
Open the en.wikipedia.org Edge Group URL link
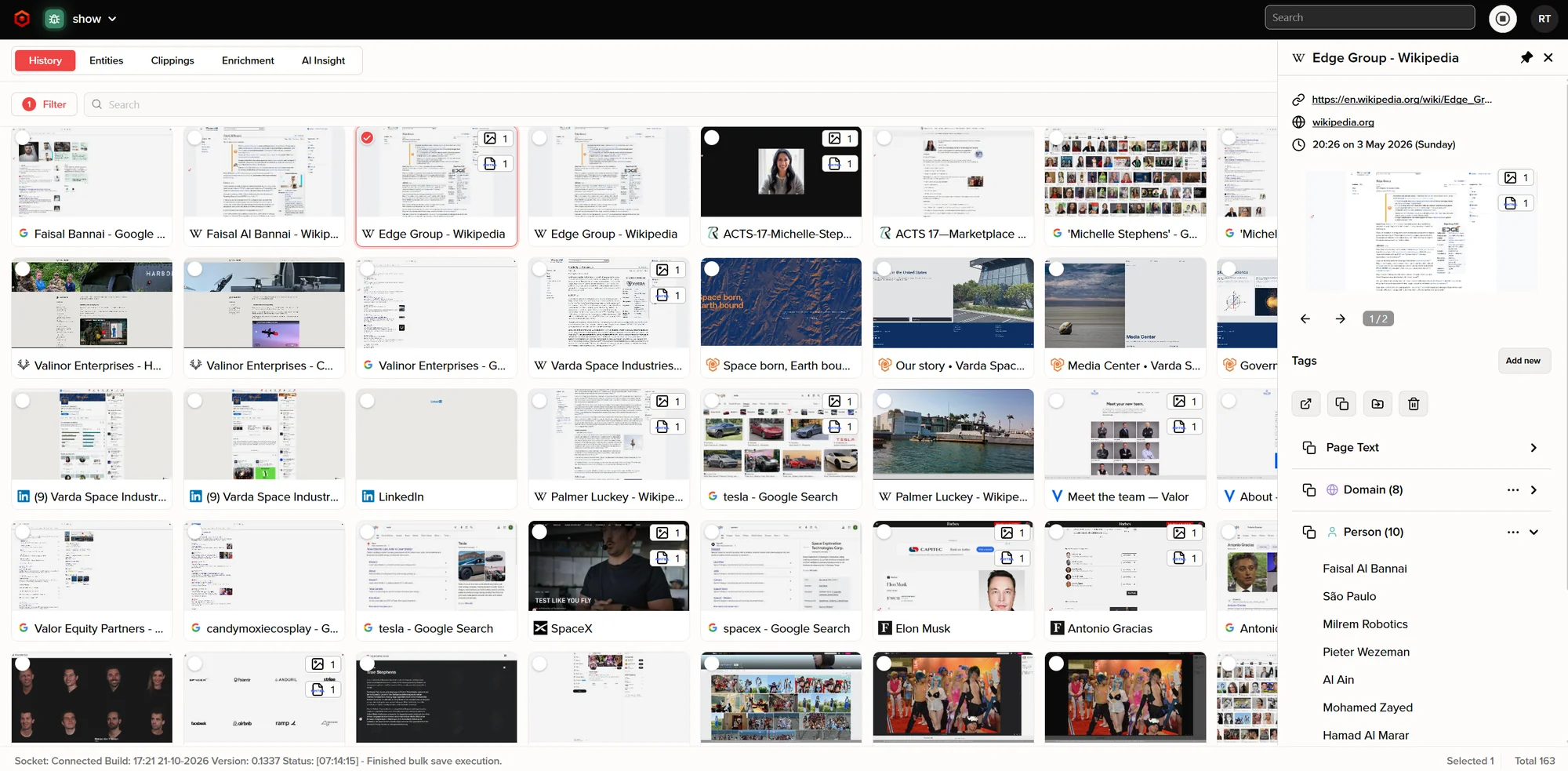tap(1402, 100)
